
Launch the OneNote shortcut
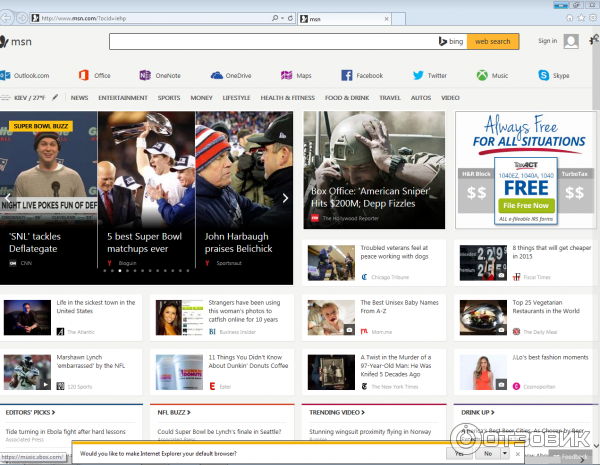(x=146, y=75)
